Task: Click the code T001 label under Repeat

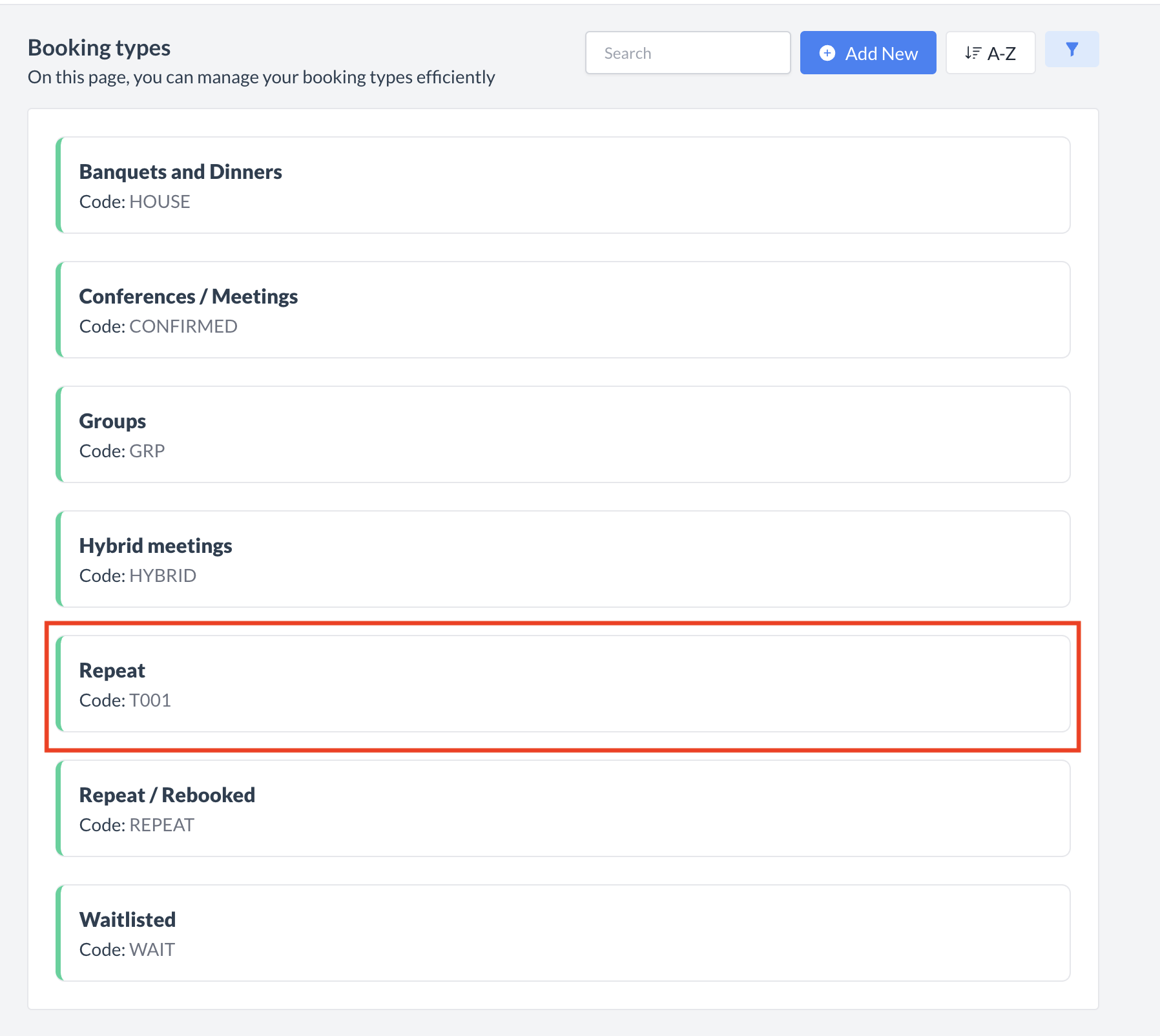Action: click(125, 699)
